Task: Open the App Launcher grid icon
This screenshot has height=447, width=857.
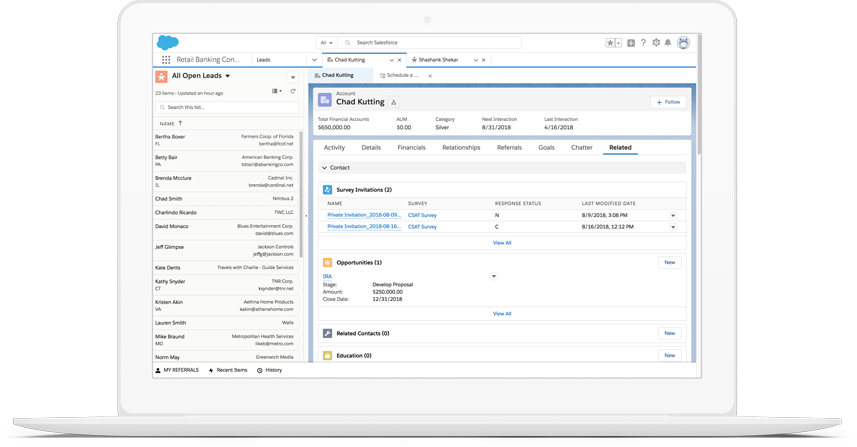Action: pos(166,60)
